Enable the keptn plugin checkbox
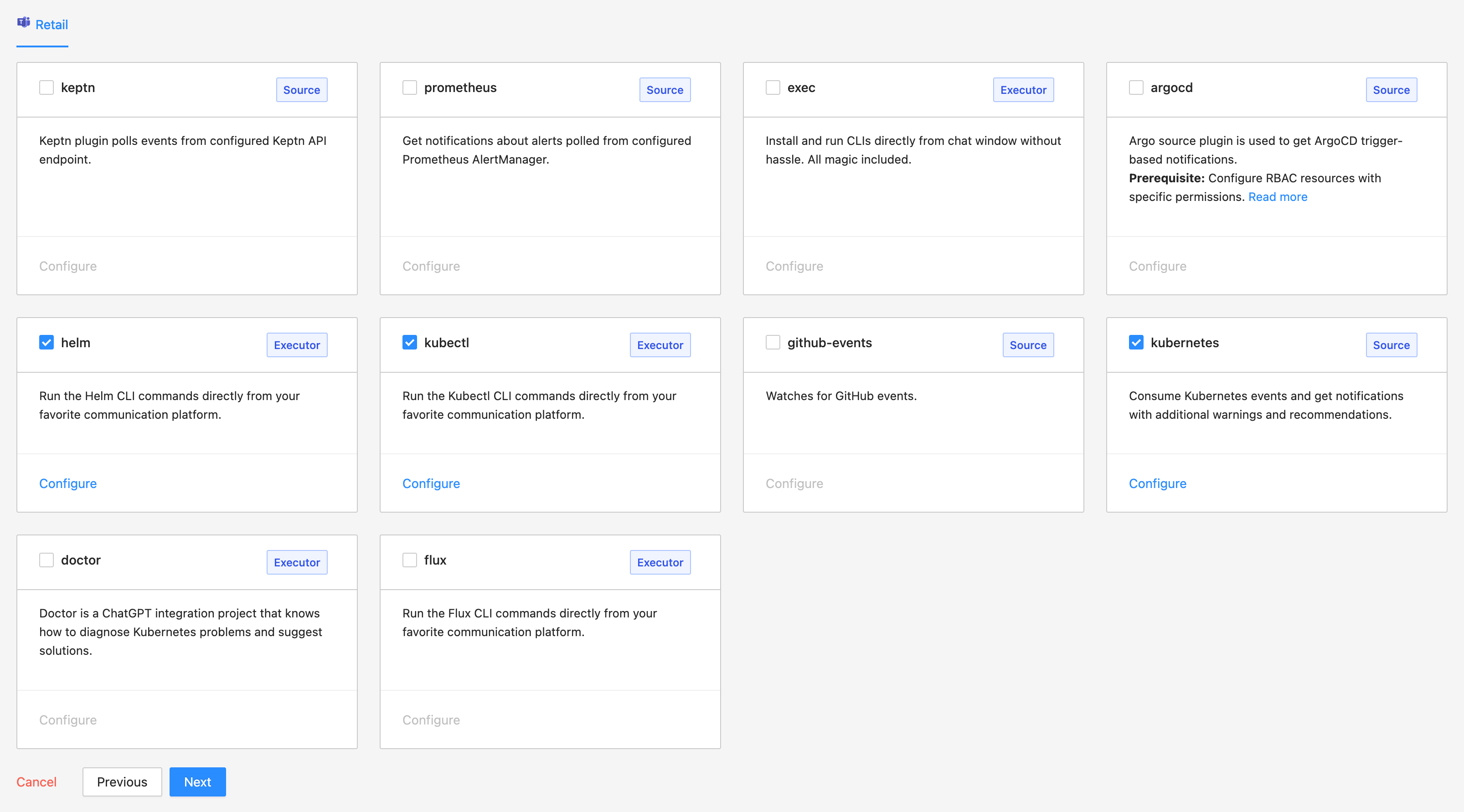Image resolution: width=1464 pixels, height=812 pixels. [x=46, y=87]
